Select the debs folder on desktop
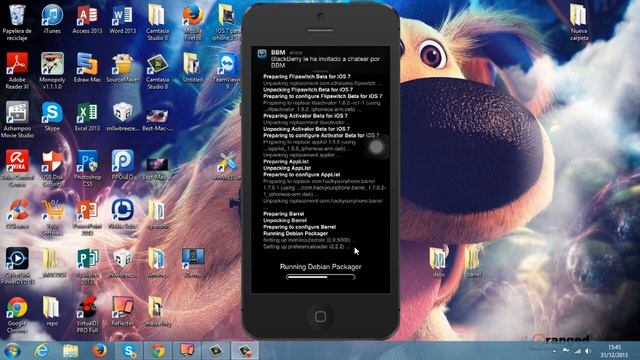The width and height of the screenshot is (640, 360). [438, 262]
